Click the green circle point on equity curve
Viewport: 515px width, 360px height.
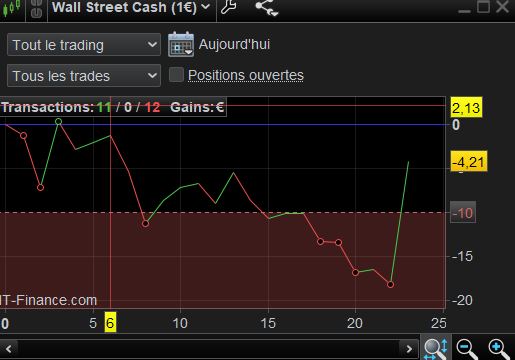(58, 121)
